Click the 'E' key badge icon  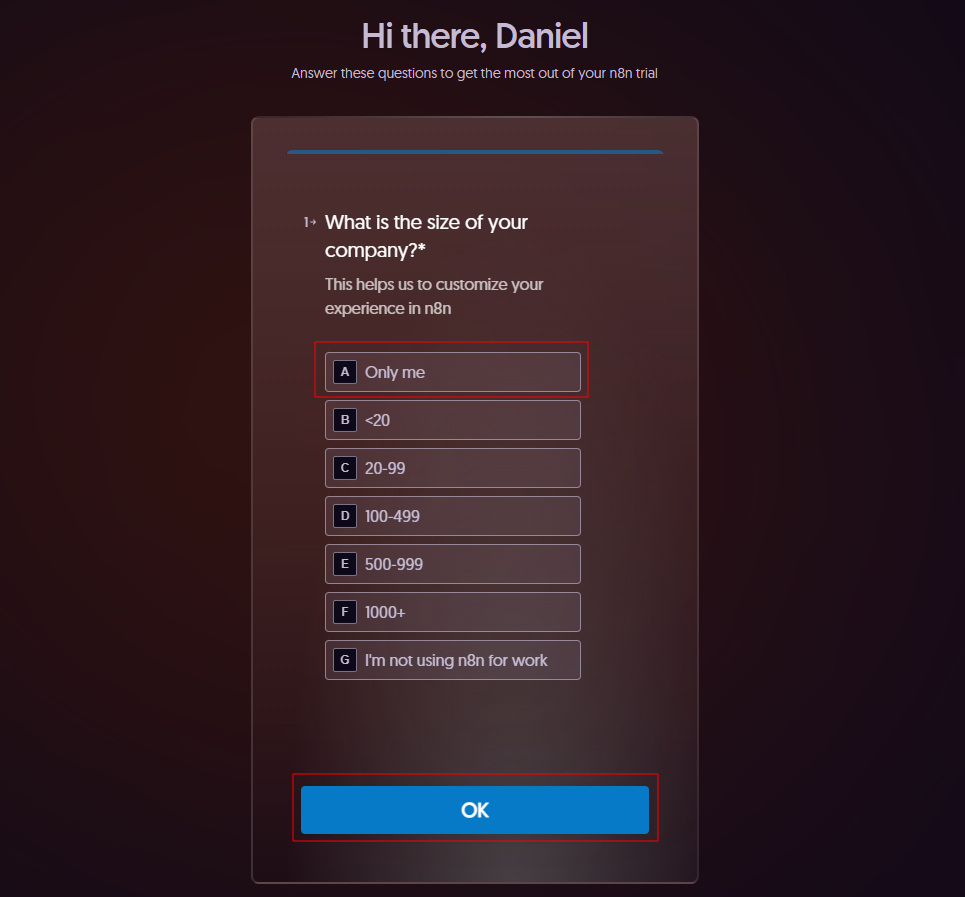pos(345,564)
